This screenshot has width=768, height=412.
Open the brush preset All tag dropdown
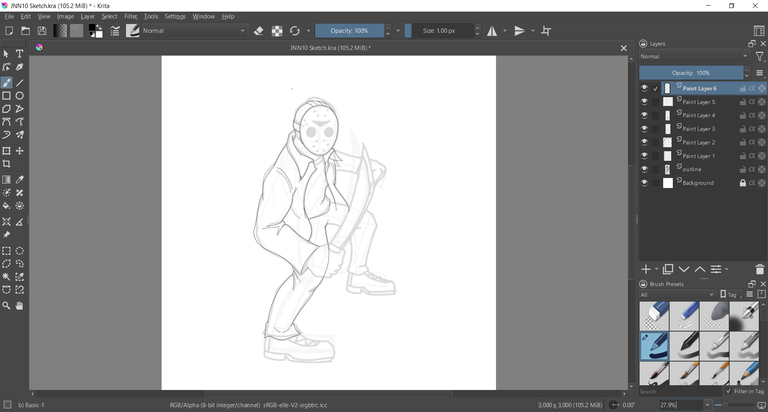click(677, 294)
